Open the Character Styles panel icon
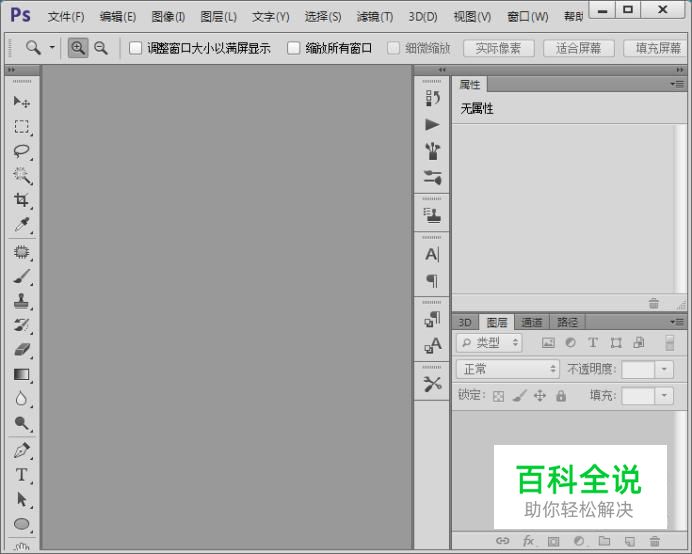 pyautogui.click(x=432, y=345)
